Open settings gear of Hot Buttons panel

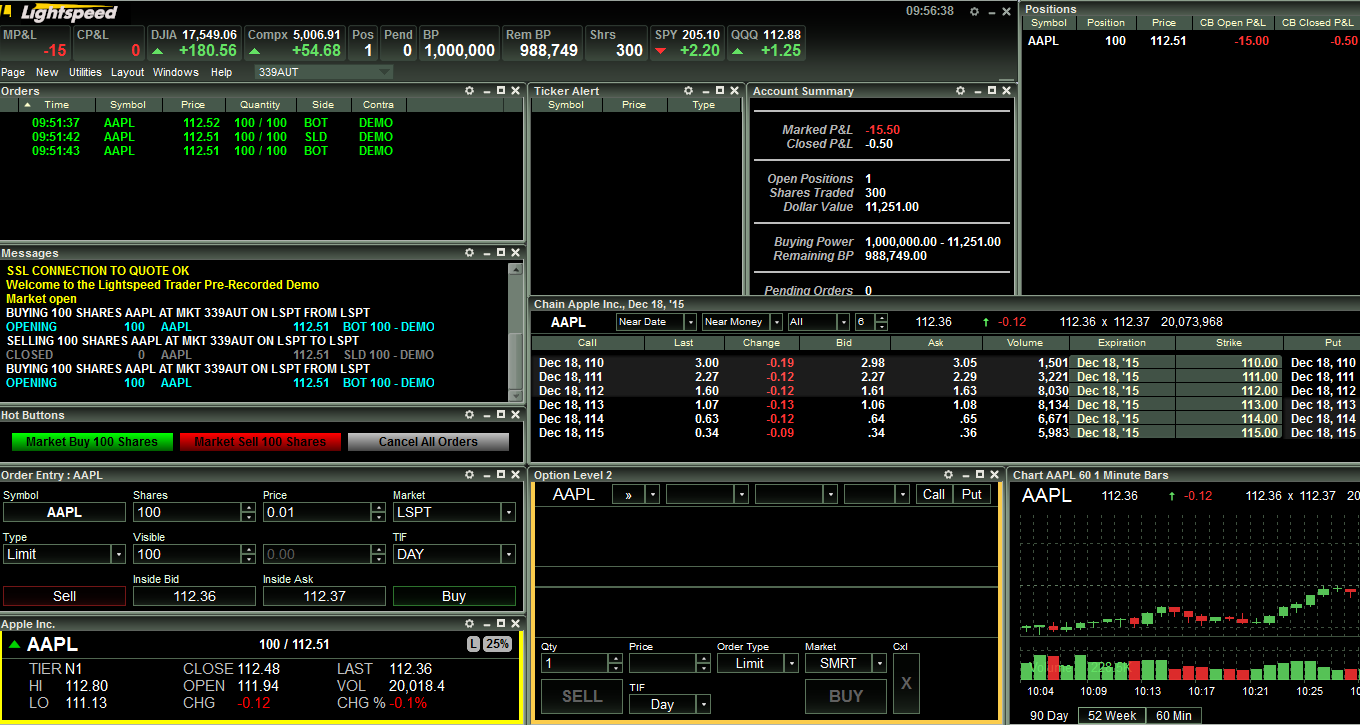[x=470, y=414]
